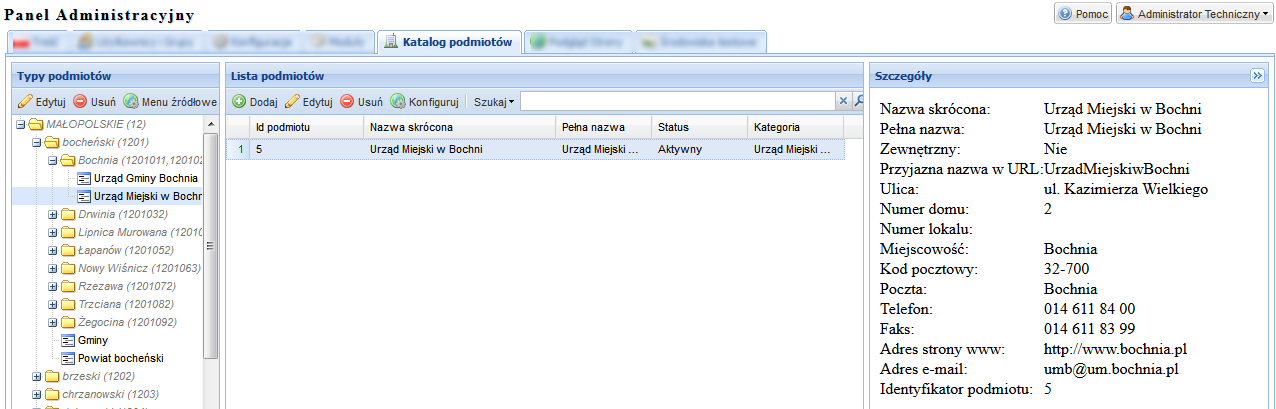Image resolution: width=1276 pixels, height=409 pixels.
Task: Sort by Kategoria column header
Action: tap(795, 127)
